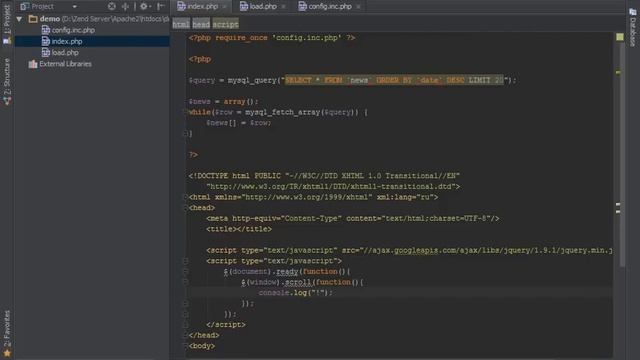Select config.inc.php in the project tree
This screenshot has height=360, width=640.
coord(73,30)
